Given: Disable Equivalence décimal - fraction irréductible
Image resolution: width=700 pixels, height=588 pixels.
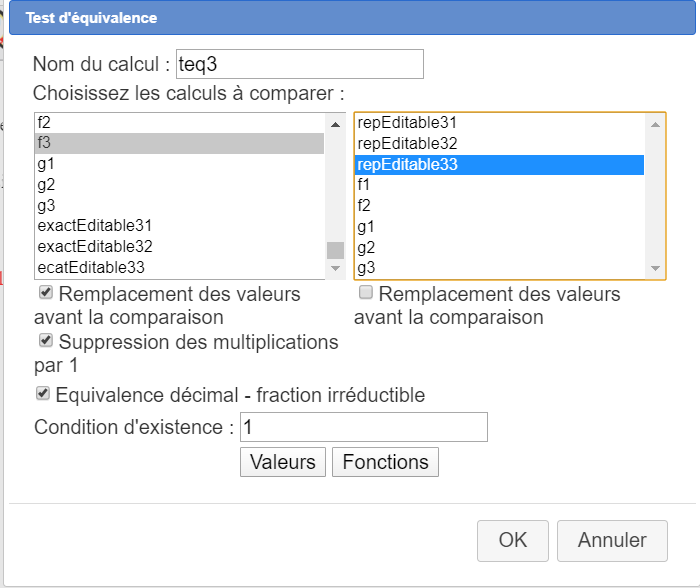Looking at the screenshot, I should (43, 394).
